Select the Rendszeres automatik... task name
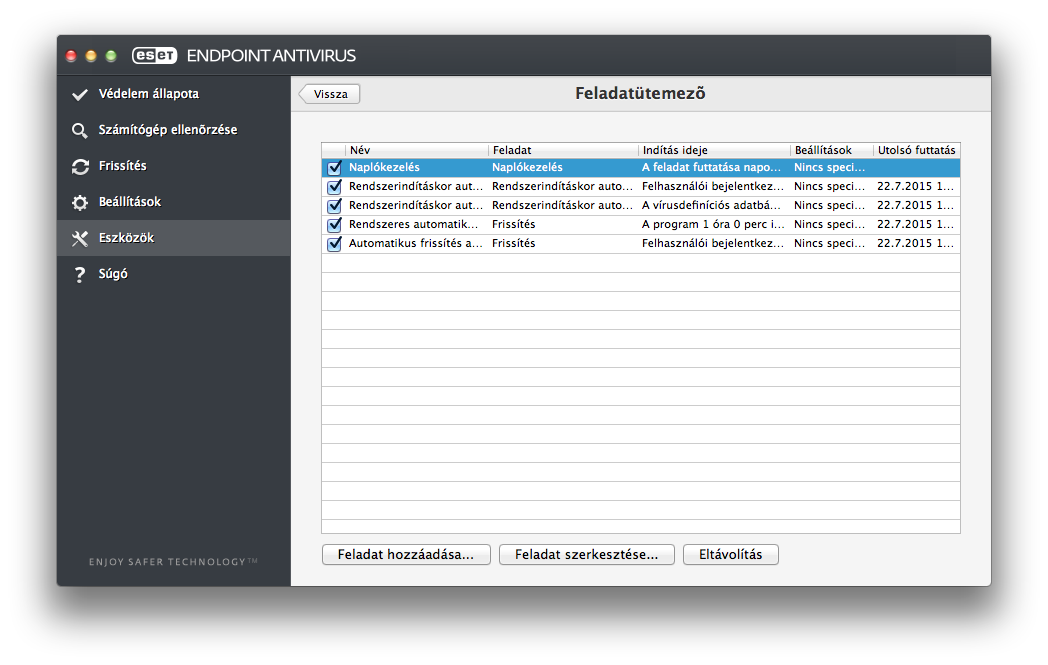This screenshot has height=665, width=1048. [x=414, y=224]
